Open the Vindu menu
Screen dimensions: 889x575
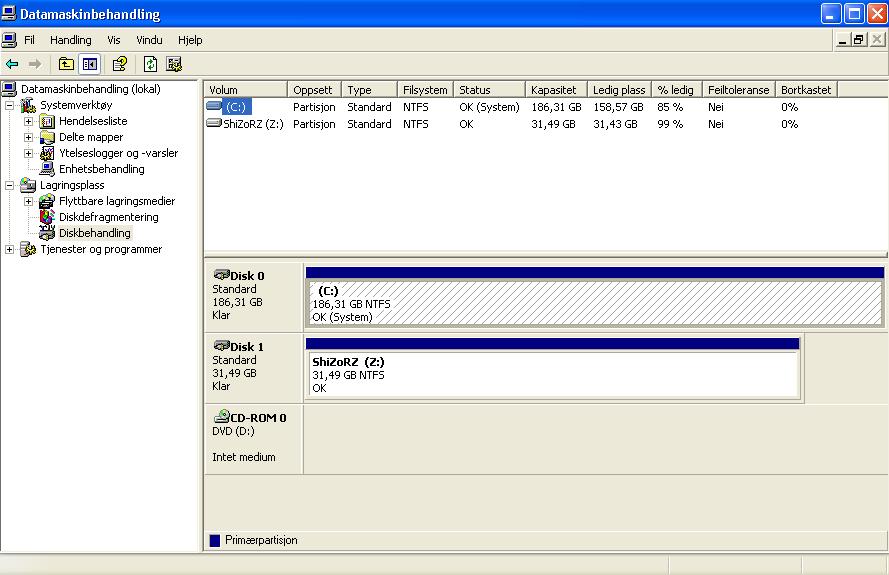[149, 40]
